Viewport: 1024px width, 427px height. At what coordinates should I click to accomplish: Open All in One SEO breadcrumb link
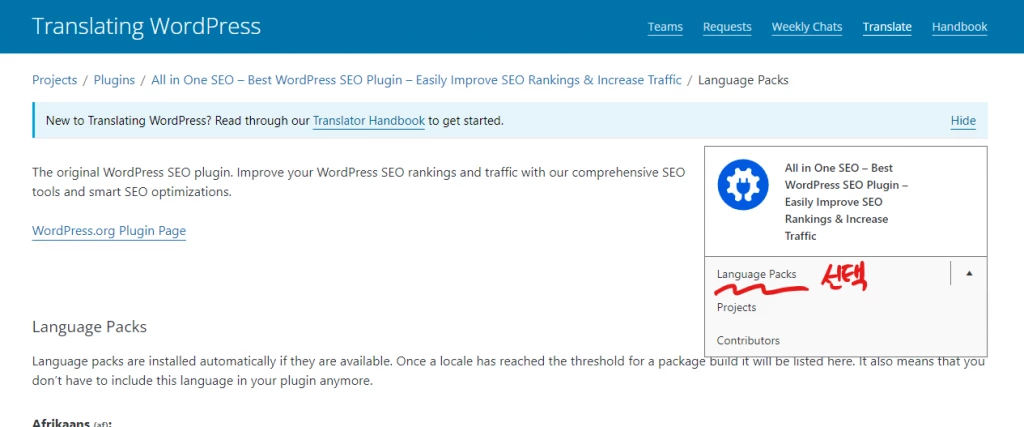click(x=416, y=80)
